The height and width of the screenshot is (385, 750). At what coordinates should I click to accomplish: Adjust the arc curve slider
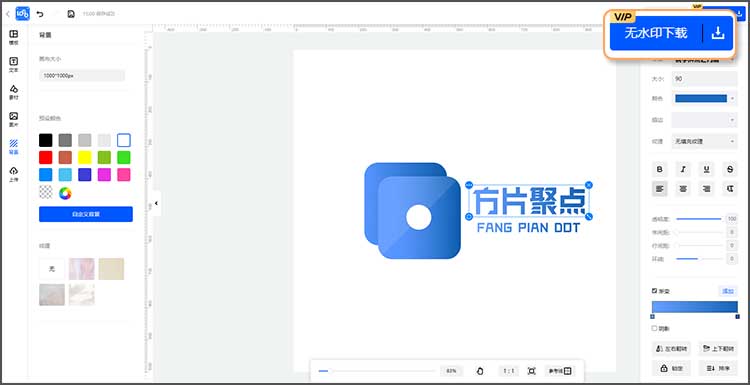(699, 259)
